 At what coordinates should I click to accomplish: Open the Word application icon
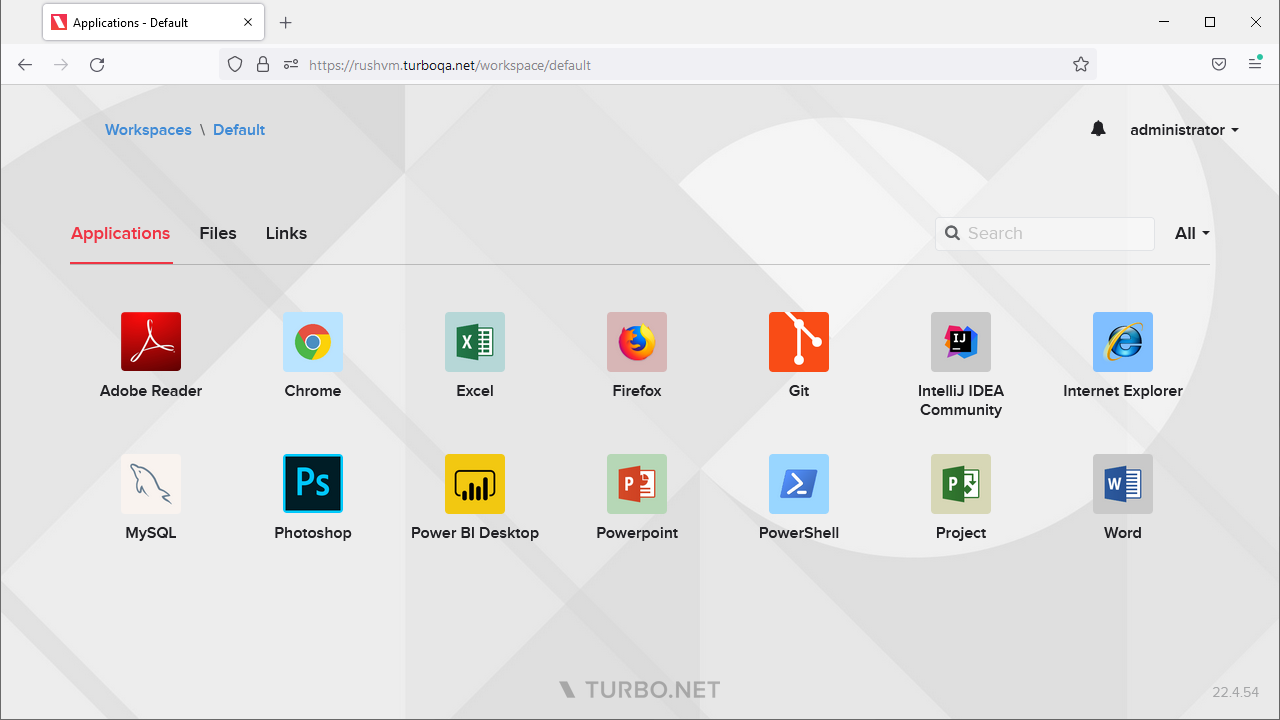pos(1123,484)
